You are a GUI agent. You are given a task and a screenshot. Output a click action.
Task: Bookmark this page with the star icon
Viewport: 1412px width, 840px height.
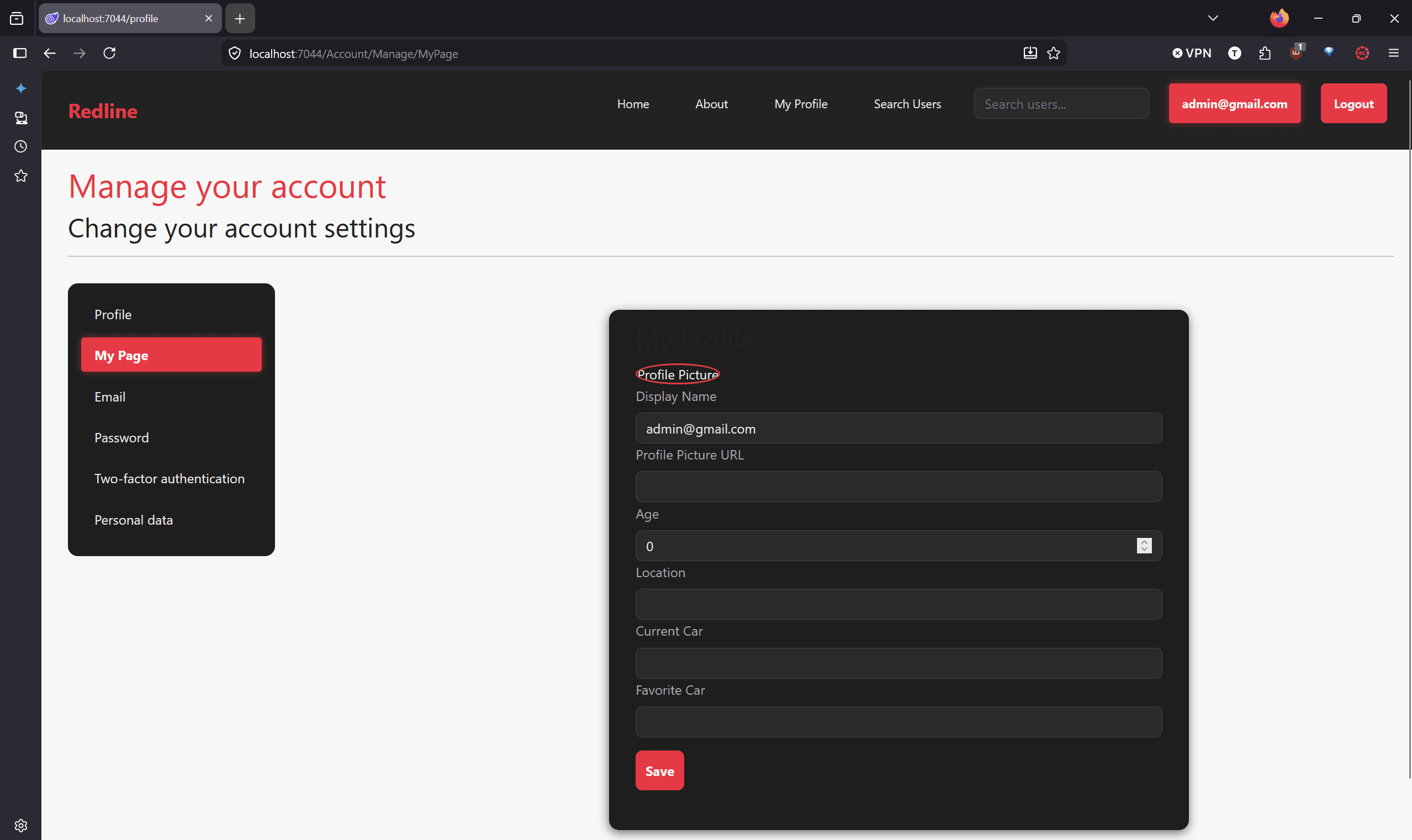click(1053, 53)
